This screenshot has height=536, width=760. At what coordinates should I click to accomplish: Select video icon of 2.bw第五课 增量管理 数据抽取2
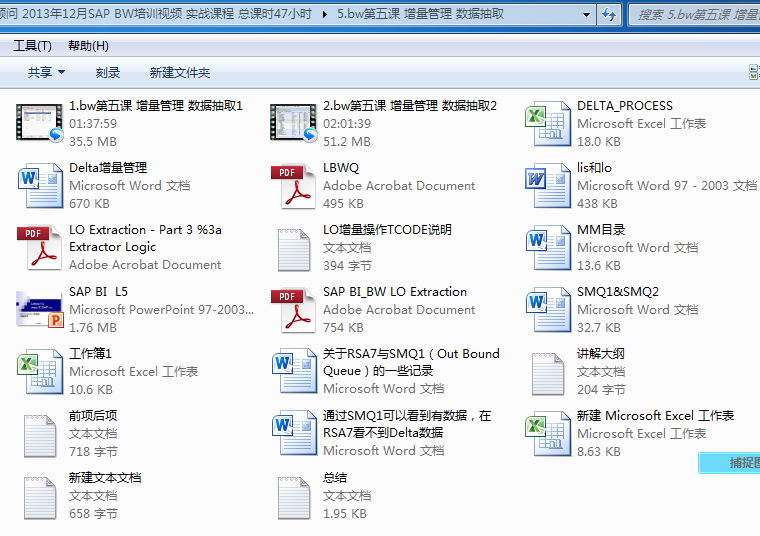tap(294, 123)
